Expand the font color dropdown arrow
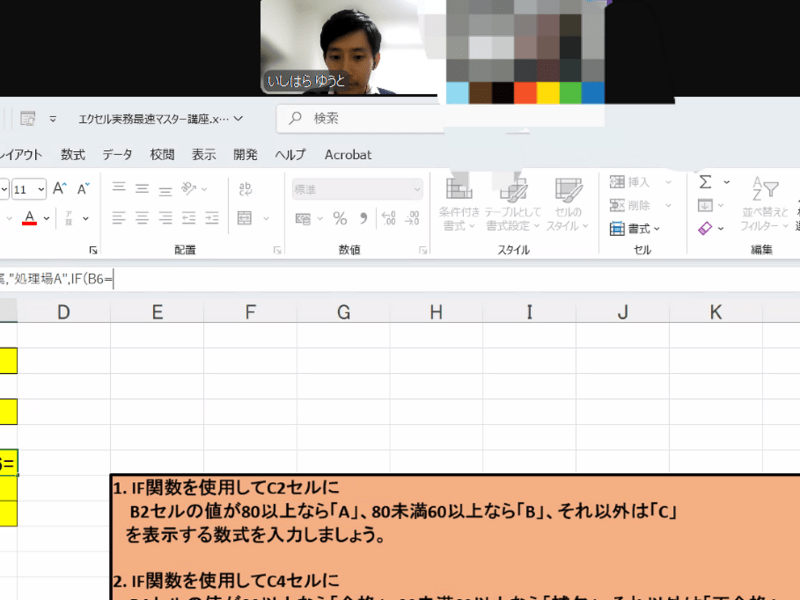800x600 pixels. tap(47, 218)
